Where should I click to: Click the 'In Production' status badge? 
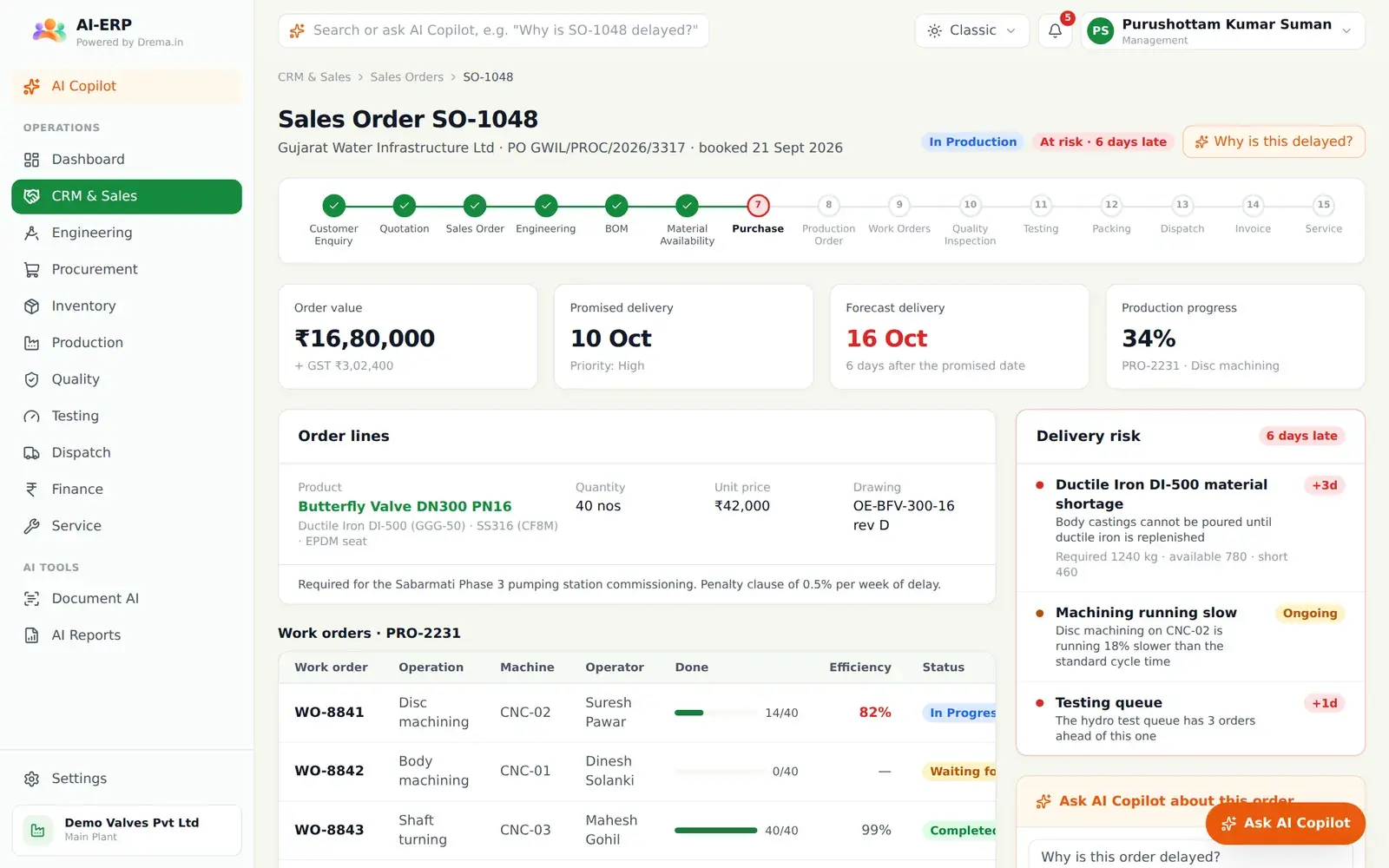(972, 141)
